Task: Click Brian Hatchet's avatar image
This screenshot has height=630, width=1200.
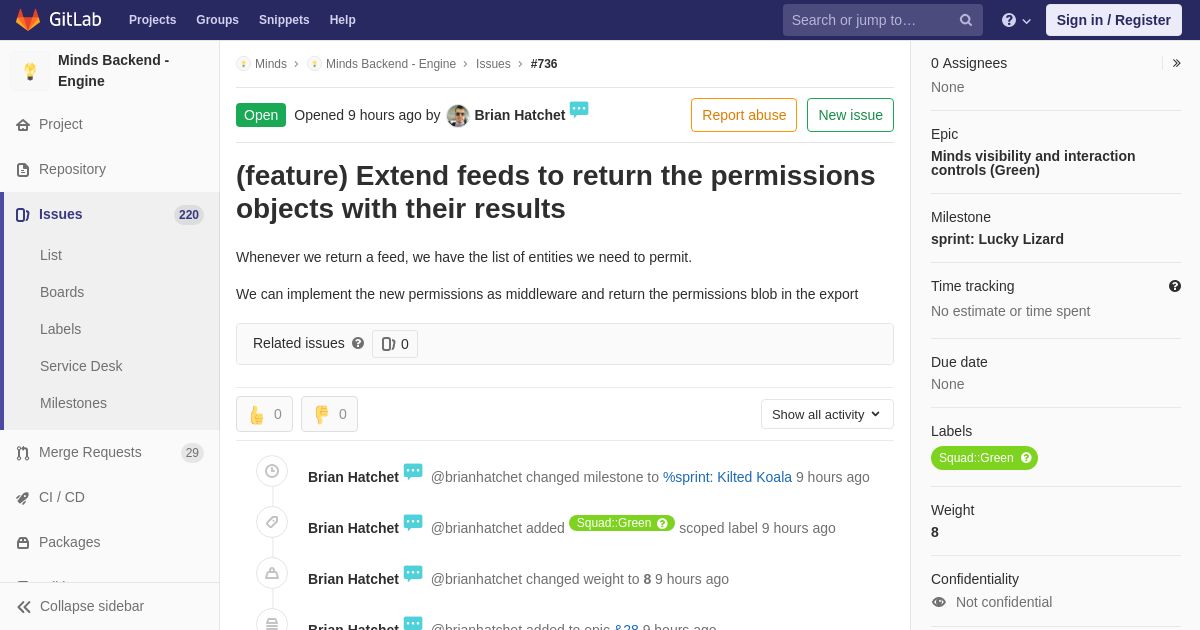Action: (458, 116)
